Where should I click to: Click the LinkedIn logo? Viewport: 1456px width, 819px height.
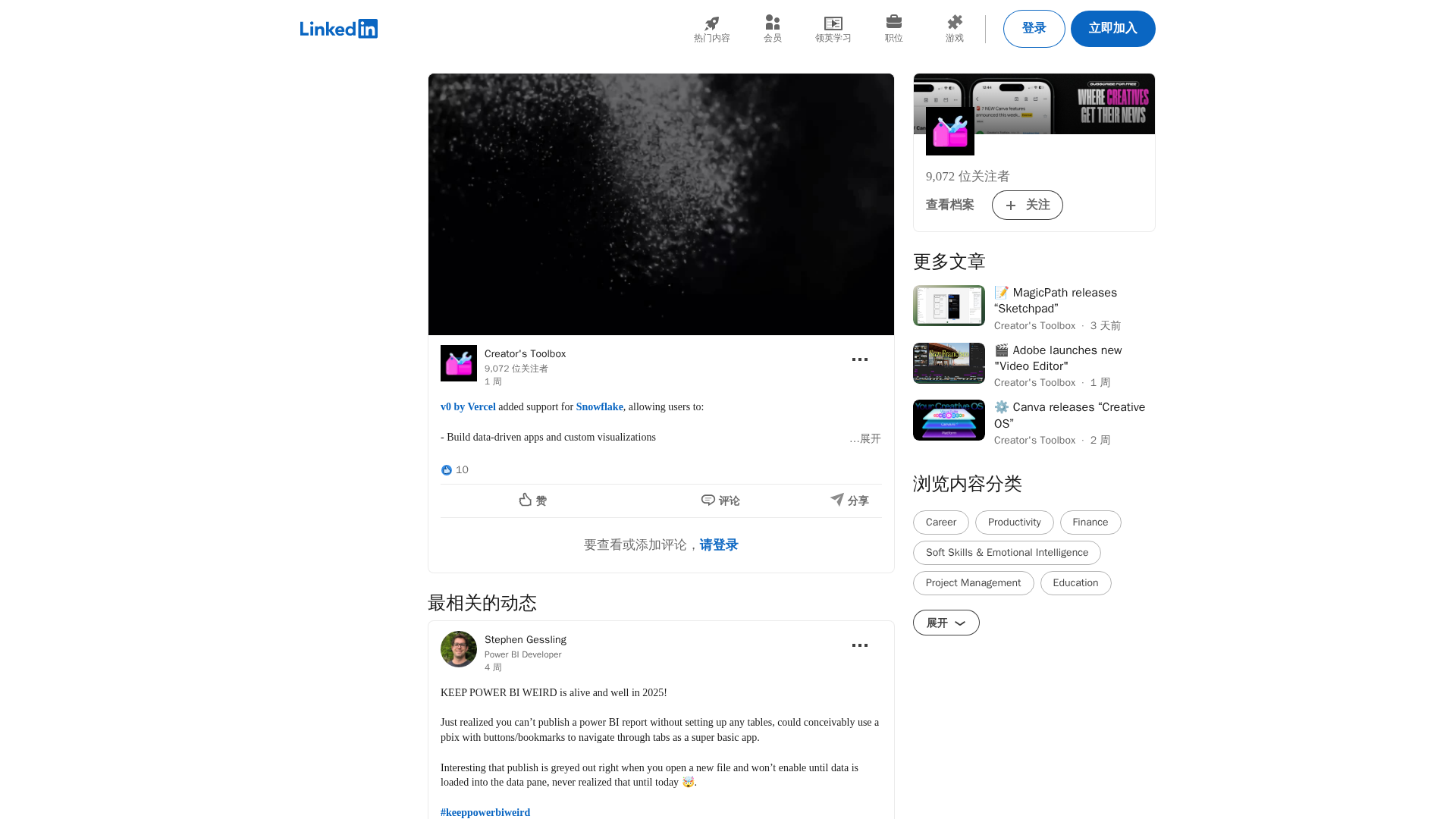338,29
